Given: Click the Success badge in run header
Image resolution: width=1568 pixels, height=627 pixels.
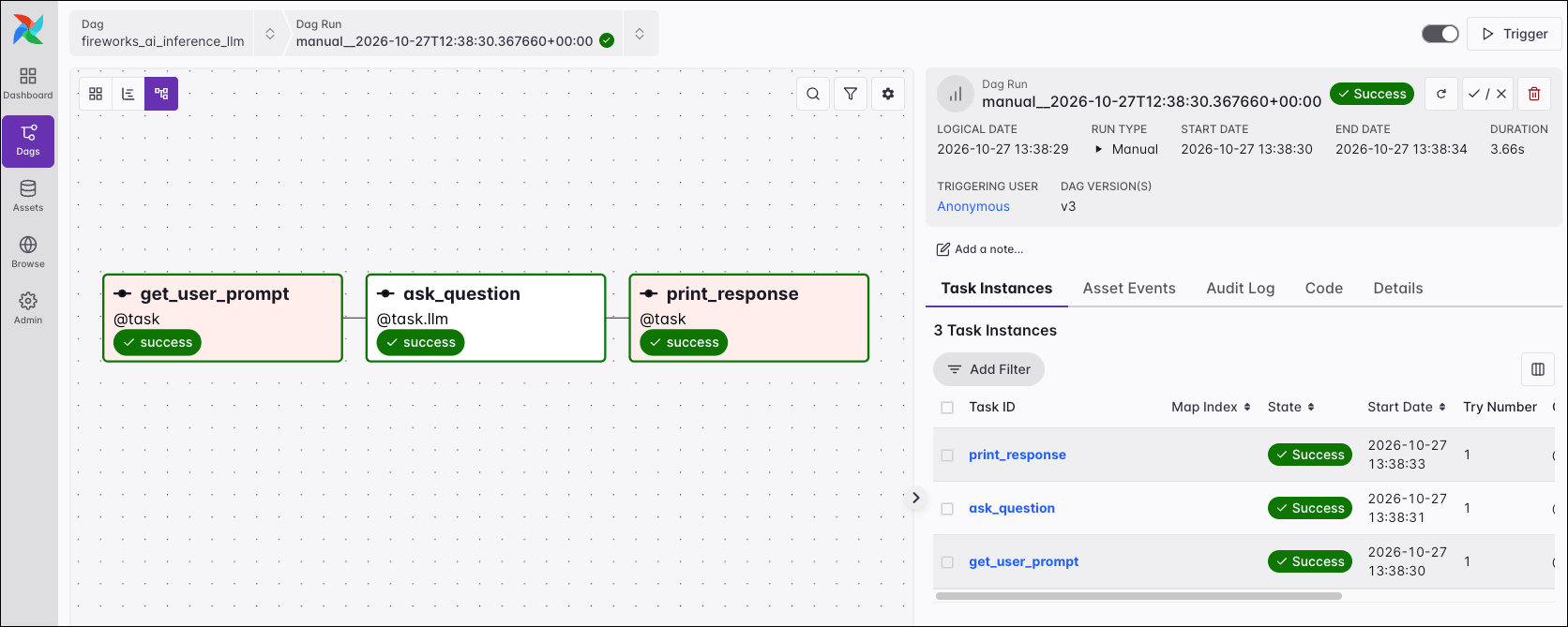Looking at the screenshot, I should (1372, 94).
